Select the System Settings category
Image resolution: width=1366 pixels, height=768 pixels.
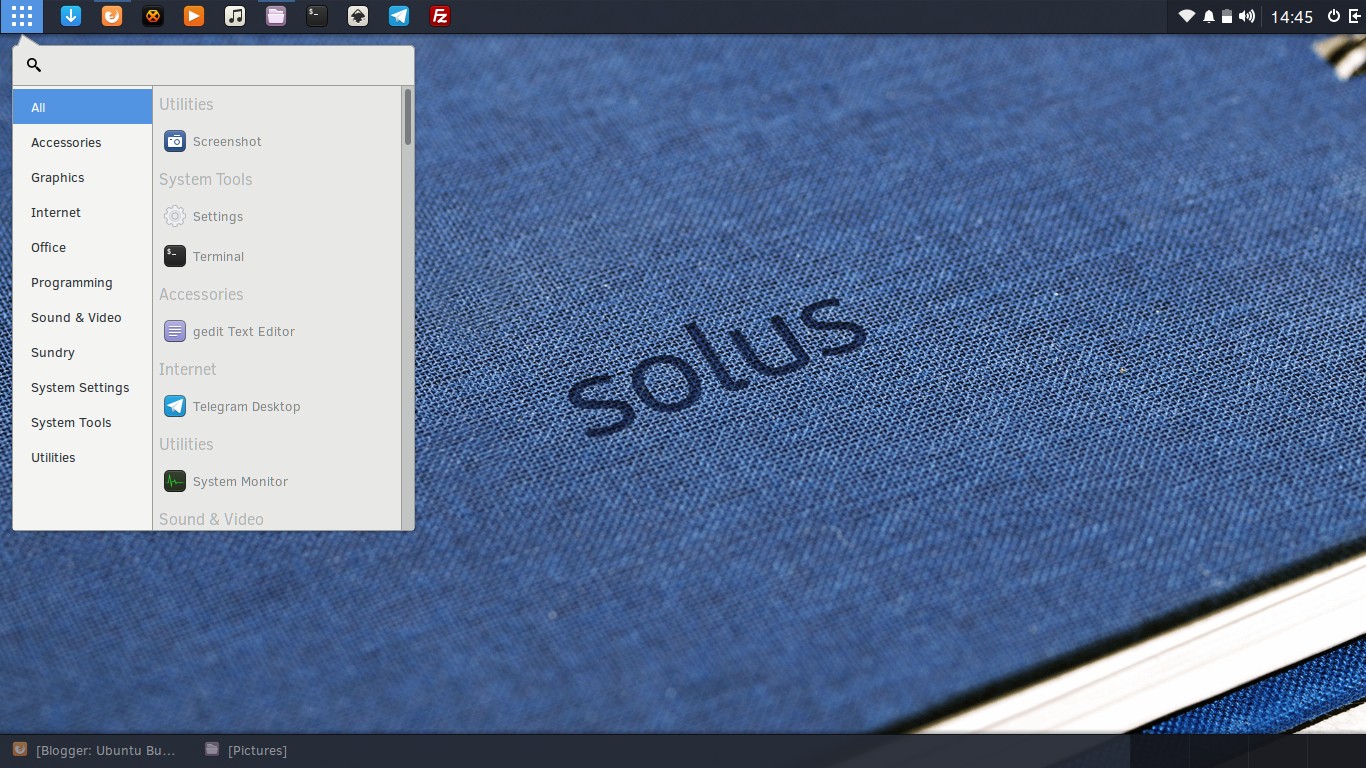pos(82,387)
